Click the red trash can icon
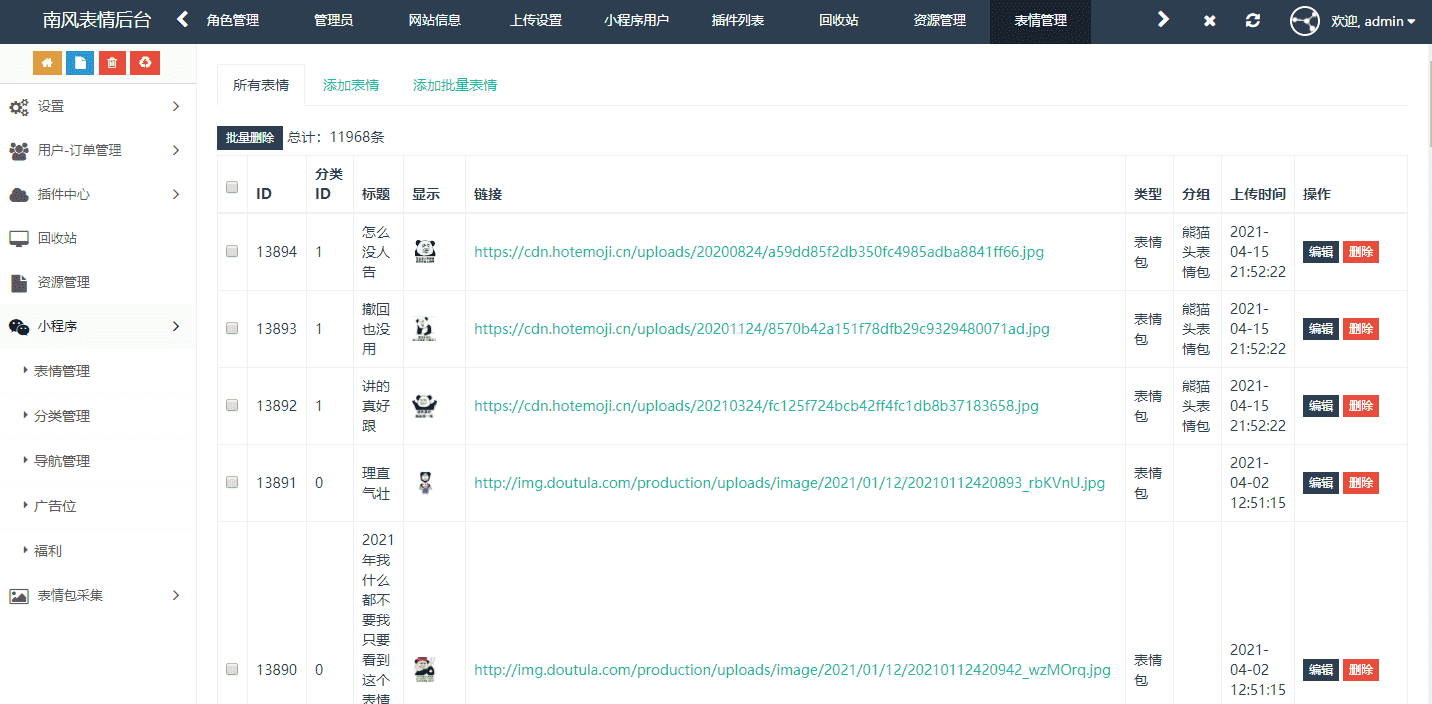The height and width of the screenshot is (704, 1432). [111, 62]
